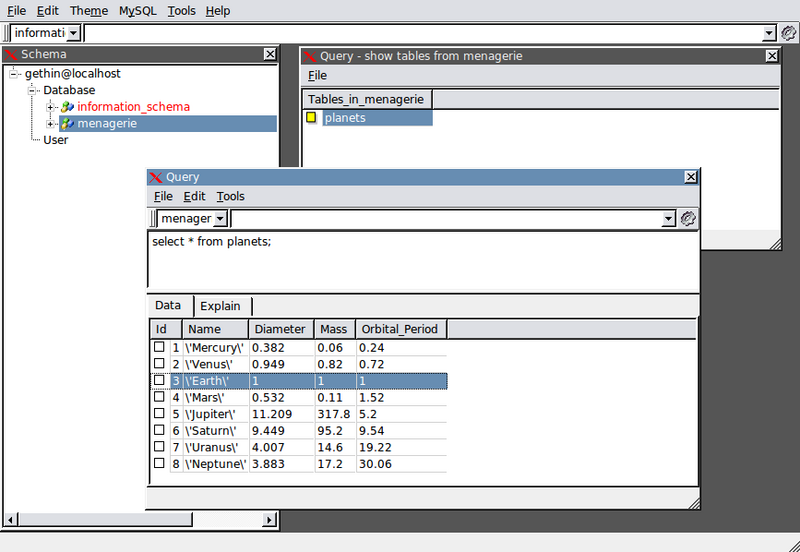Sort by the Orbital_Period column header
This screenshot has width=800, height=552.
[400, 329]
